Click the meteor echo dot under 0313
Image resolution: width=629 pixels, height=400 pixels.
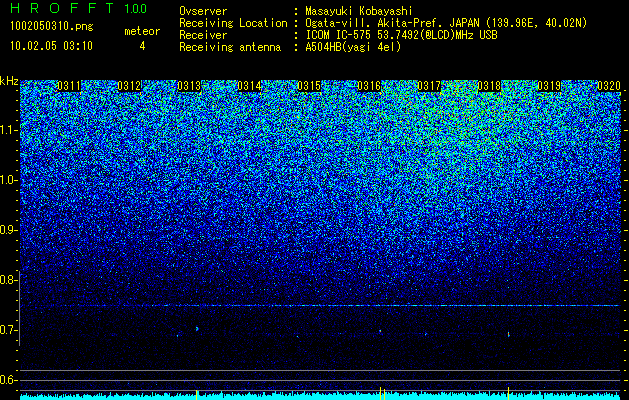[x=197, y=329]
